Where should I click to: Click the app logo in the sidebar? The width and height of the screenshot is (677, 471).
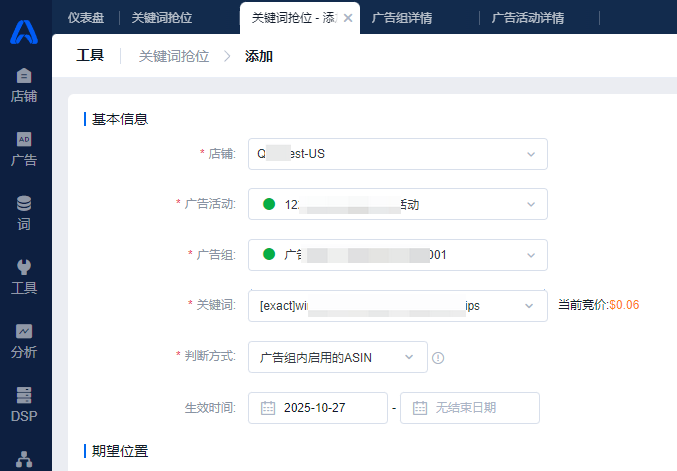(x=24, y=31)
